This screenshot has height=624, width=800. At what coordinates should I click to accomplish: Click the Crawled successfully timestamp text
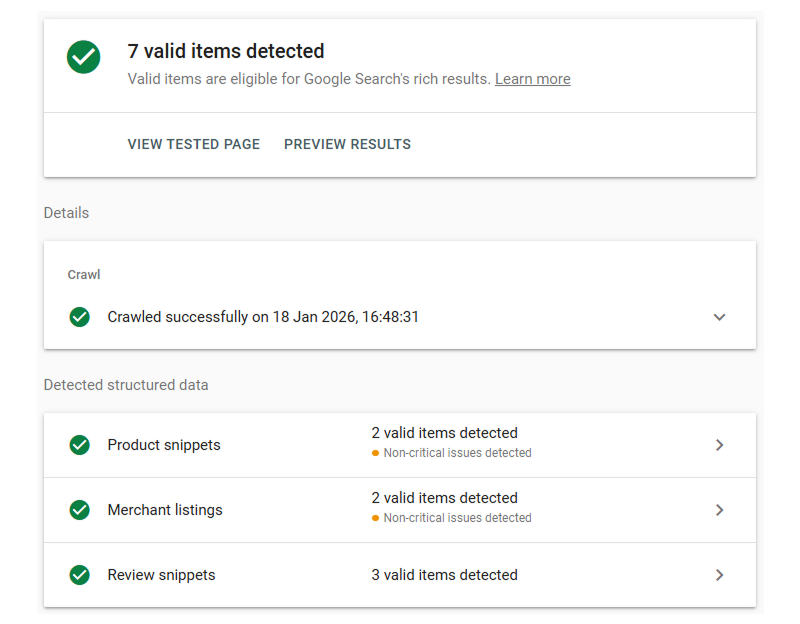(x=263, y=317)
